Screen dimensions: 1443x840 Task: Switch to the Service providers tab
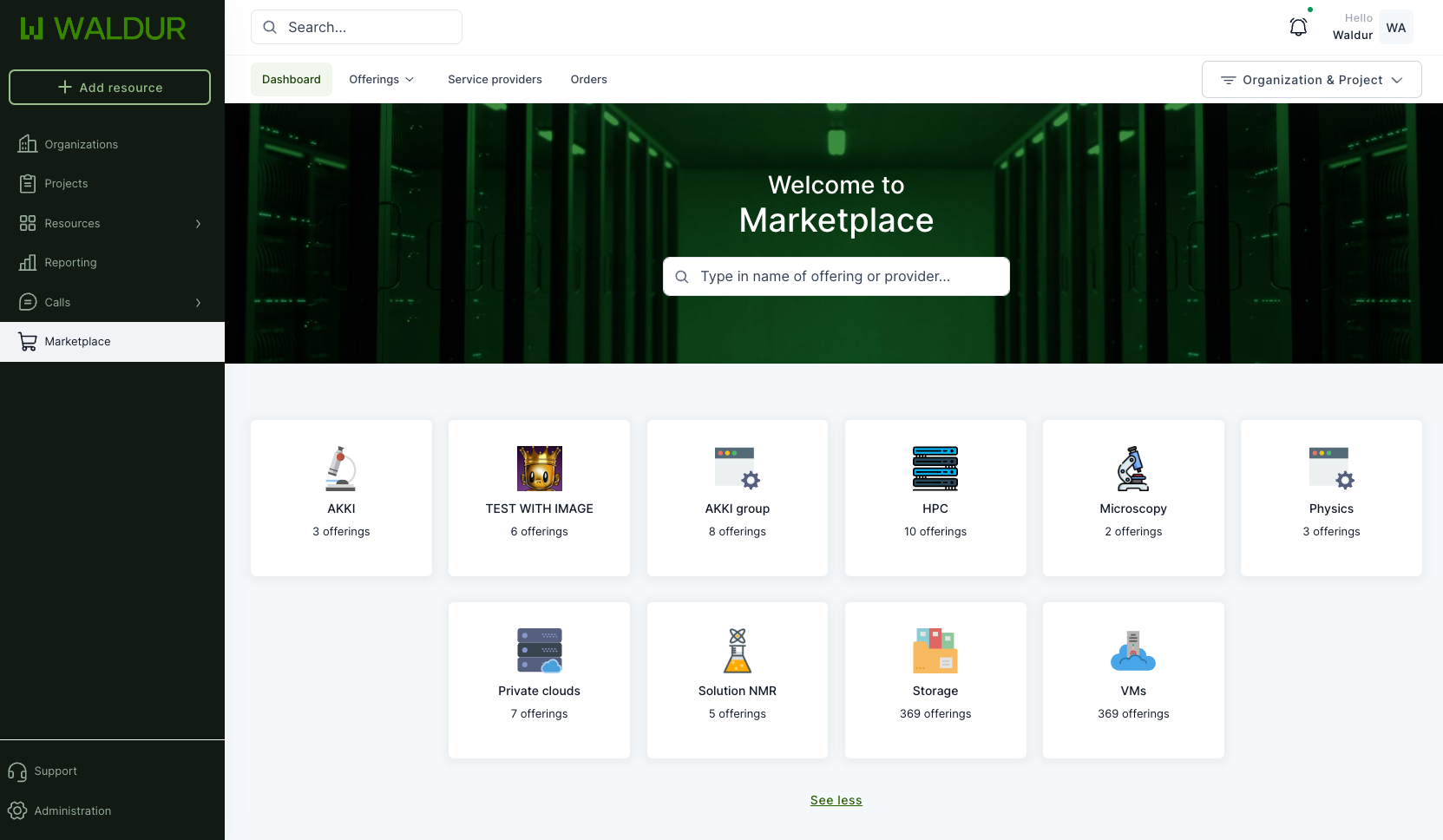click(495, 79)
